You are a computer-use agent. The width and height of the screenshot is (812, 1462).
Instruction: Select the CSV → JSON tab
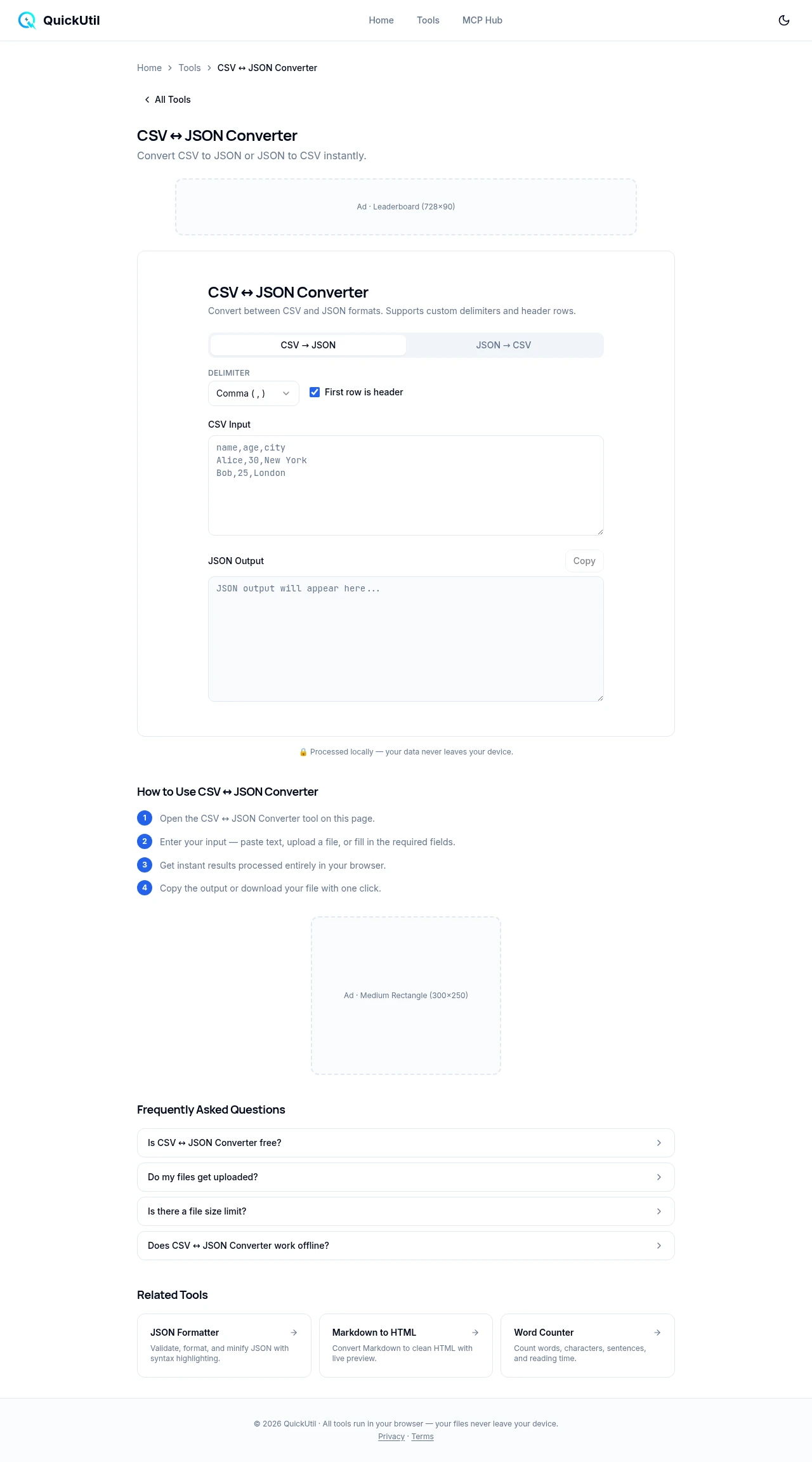point(308,345)
